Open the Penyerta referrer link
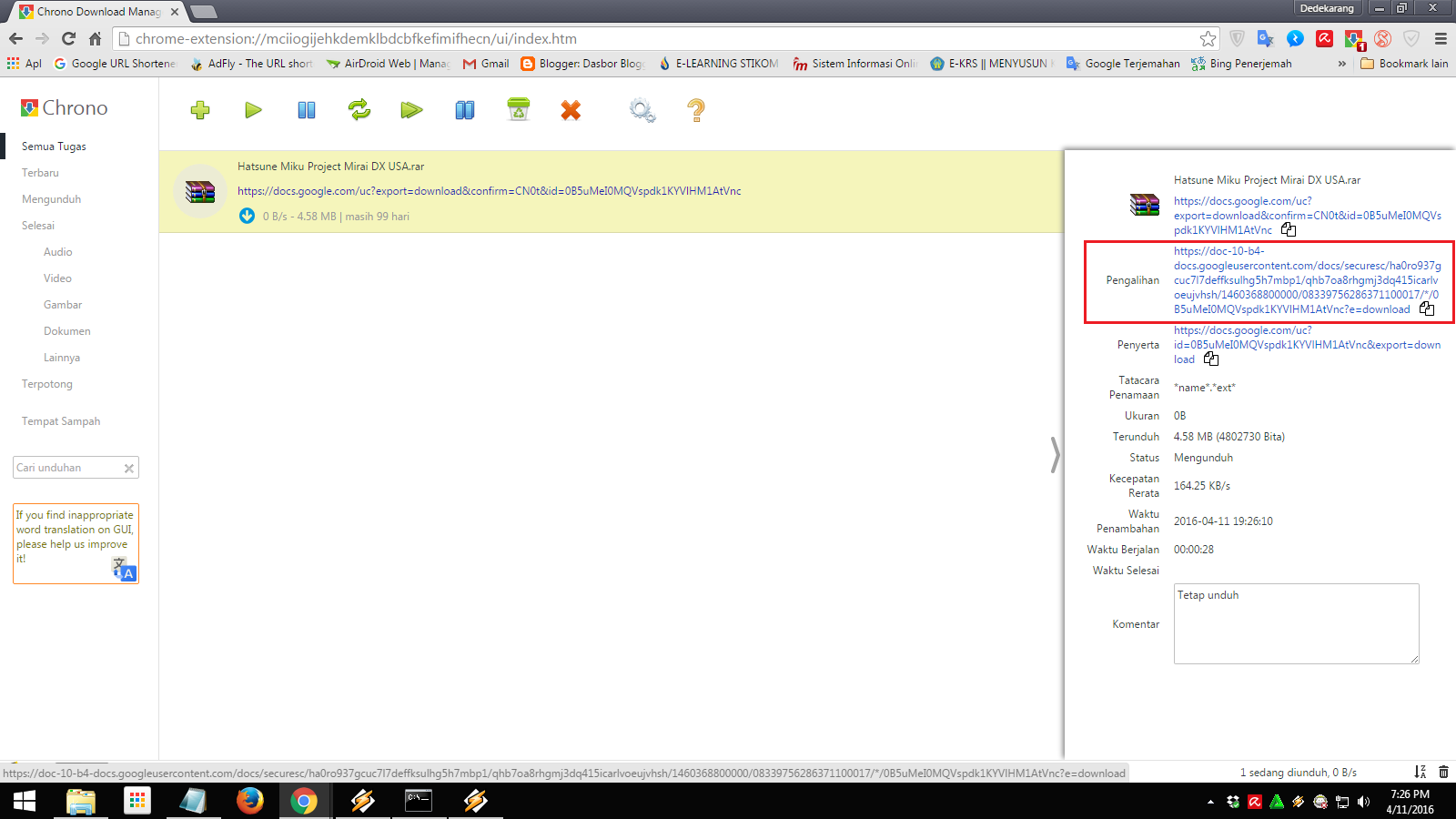The width and height of the screenshot is (1456, 819). point(1307,344)
